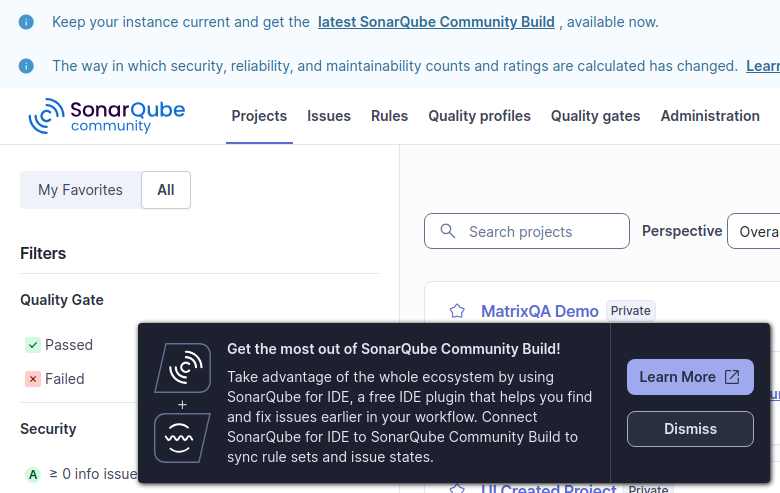Click the Quality Gate filter heading
Image resolution: width=780 pixels, height=493 pixels.
click(62, 300)
